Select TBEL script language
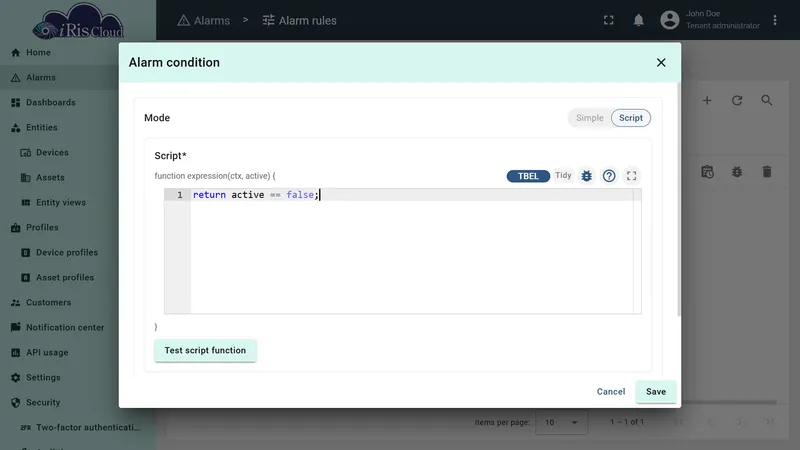800x450 pixels. (528, 176)
